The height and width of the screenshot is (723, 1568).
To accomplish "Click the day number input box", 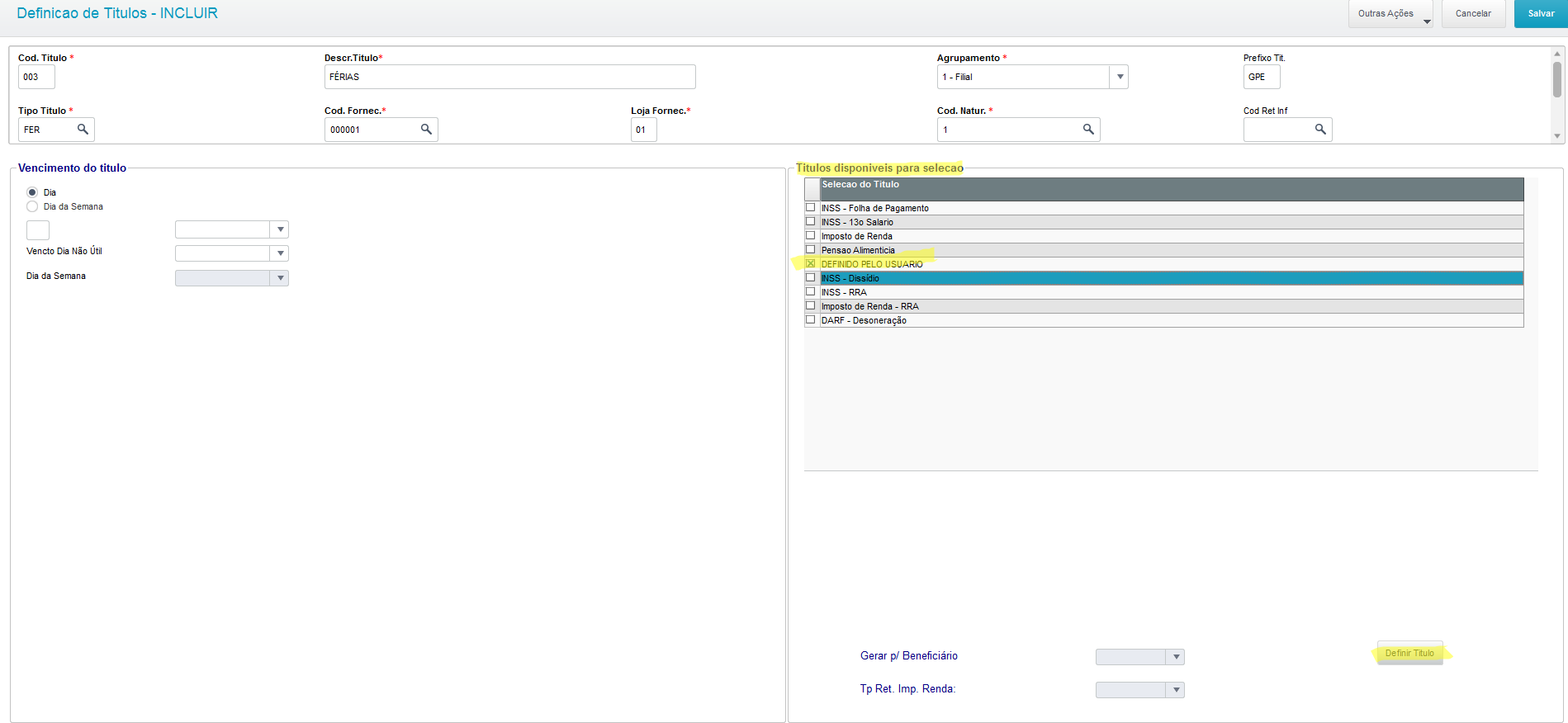I will 38,230.
